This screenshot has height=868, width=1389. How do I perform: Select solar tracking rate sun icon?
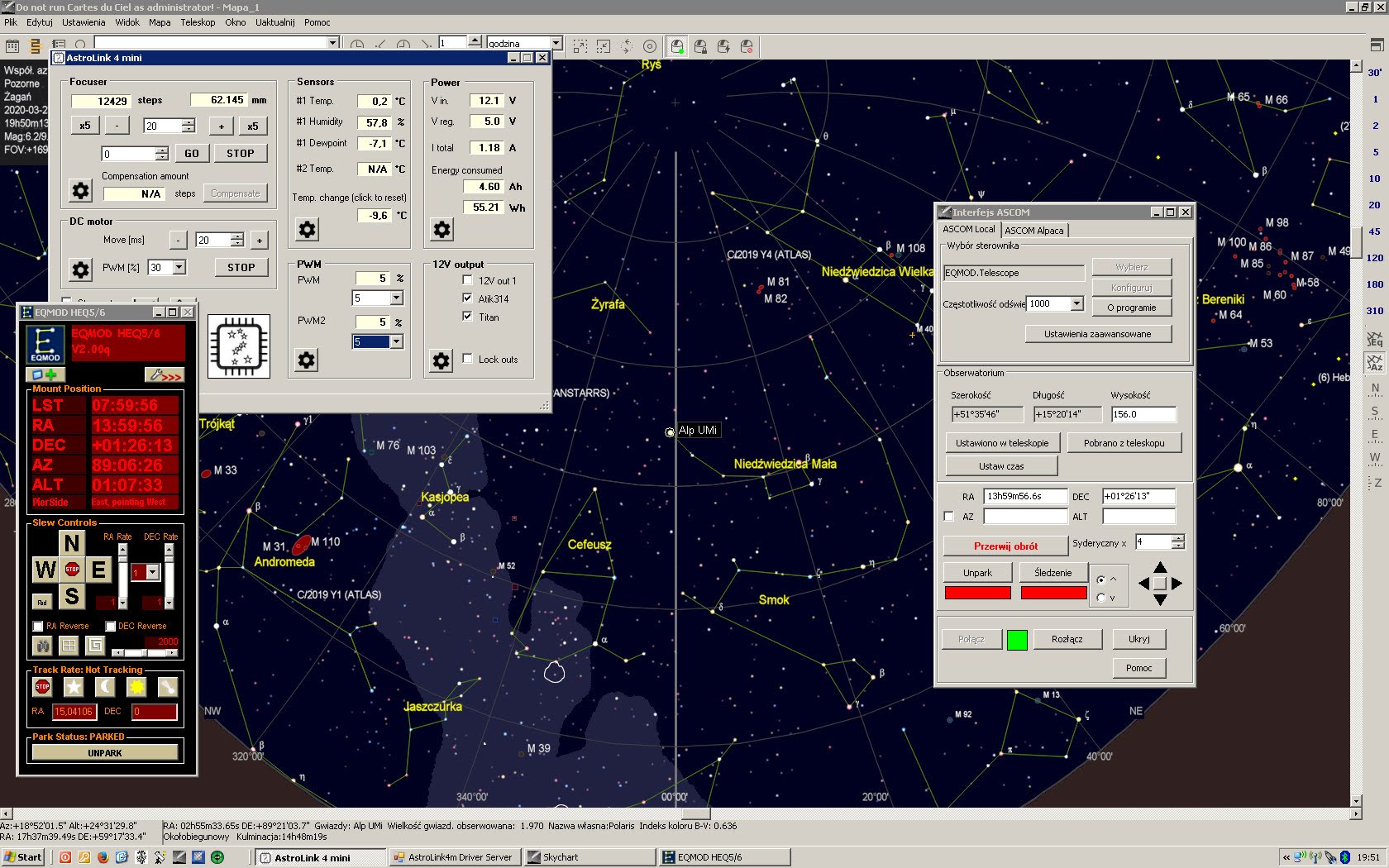point(136,687)
